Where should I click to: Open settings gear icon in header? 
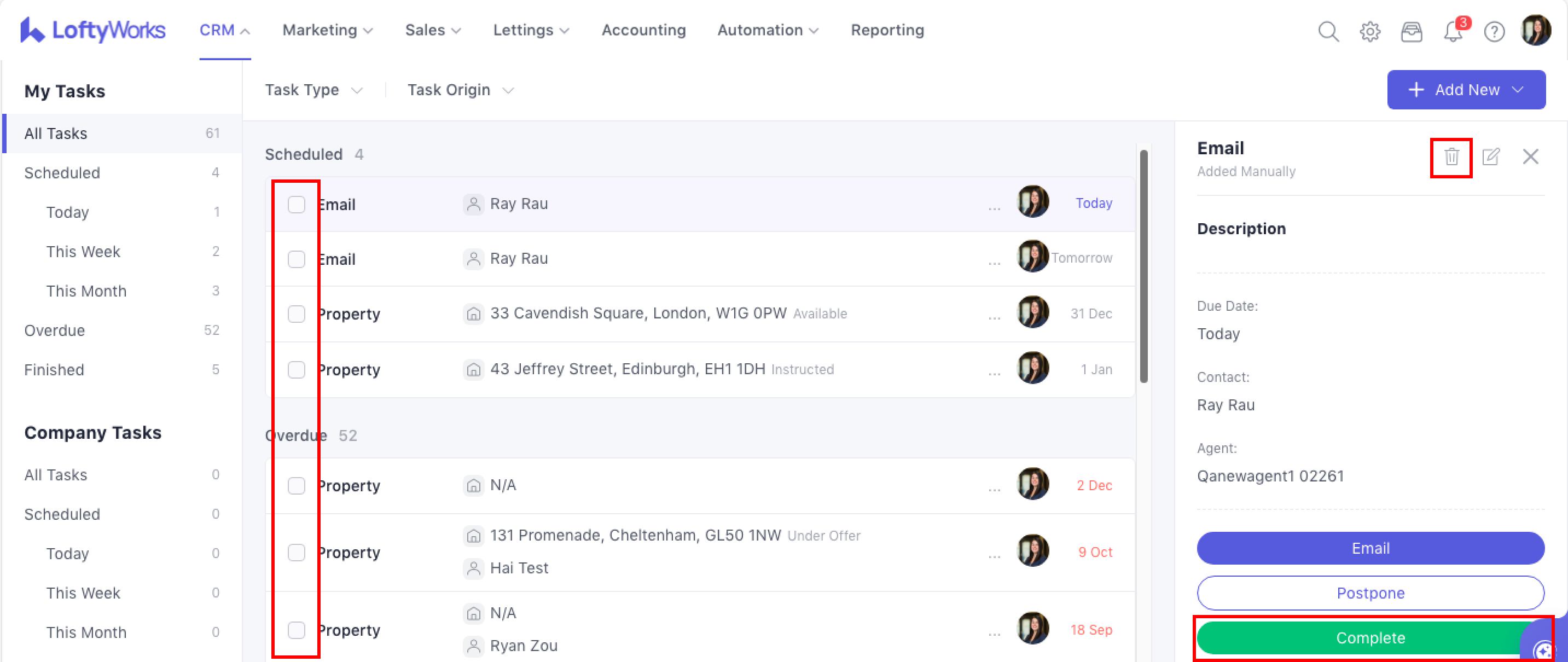pyautogui.click(x=1369, y=31)
